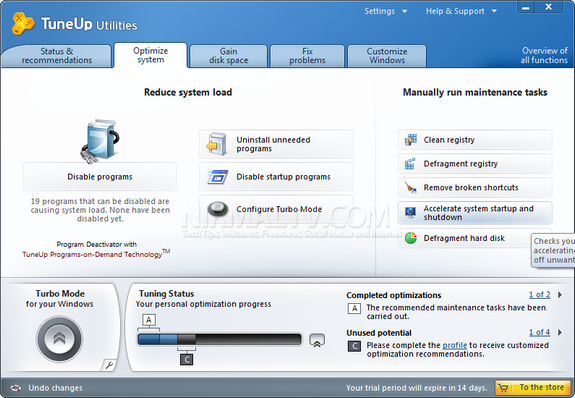Follow the profile hyperlink
575x398 pixels.
(x=455, y=345)
